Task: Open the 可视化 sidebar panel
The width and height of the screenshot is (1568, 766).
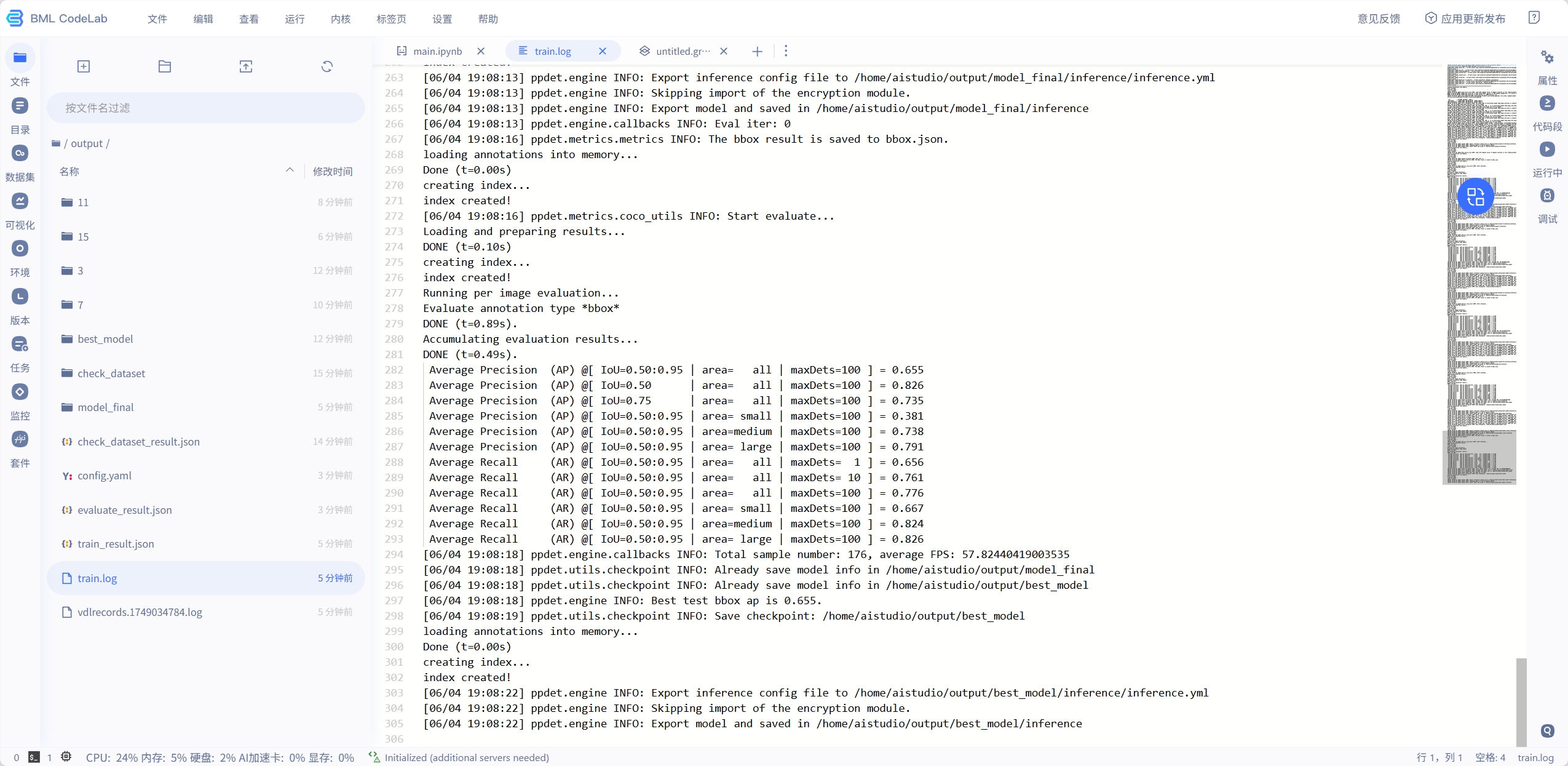Action: point(20,201)
